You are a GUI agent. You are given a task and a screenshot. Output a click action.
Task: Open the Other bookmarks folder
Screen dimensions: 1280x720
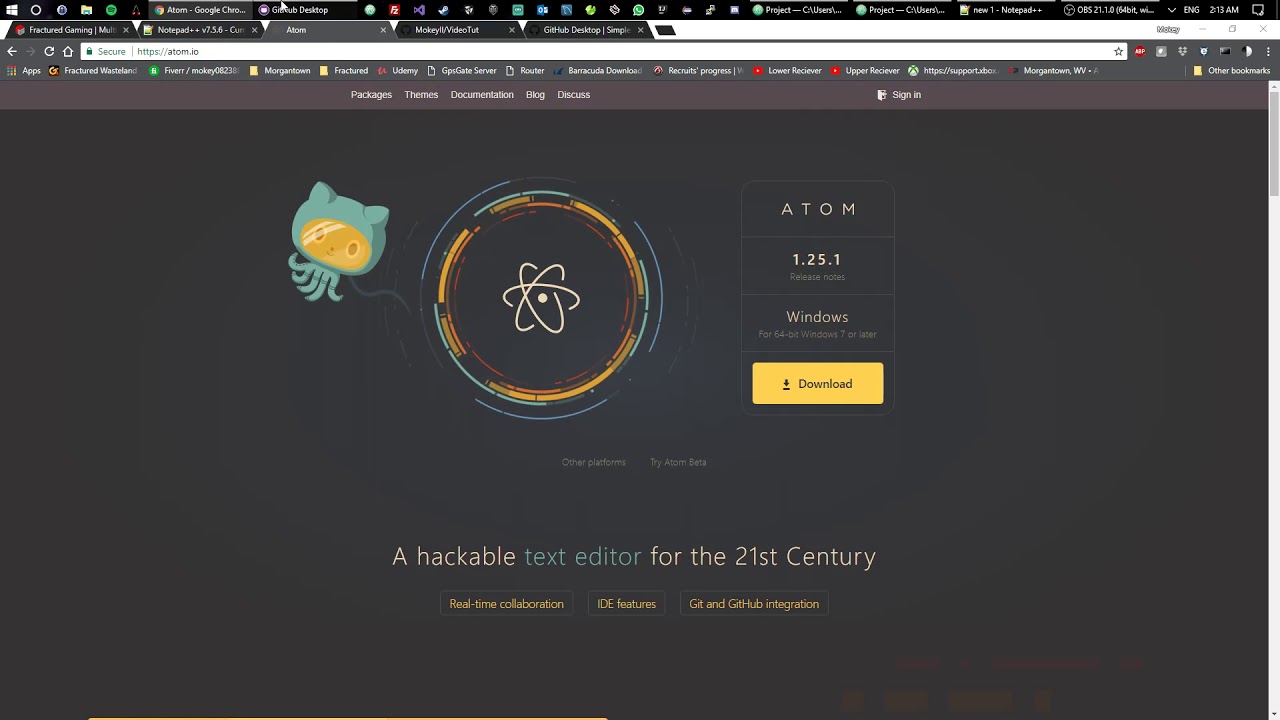point(1231,71)
